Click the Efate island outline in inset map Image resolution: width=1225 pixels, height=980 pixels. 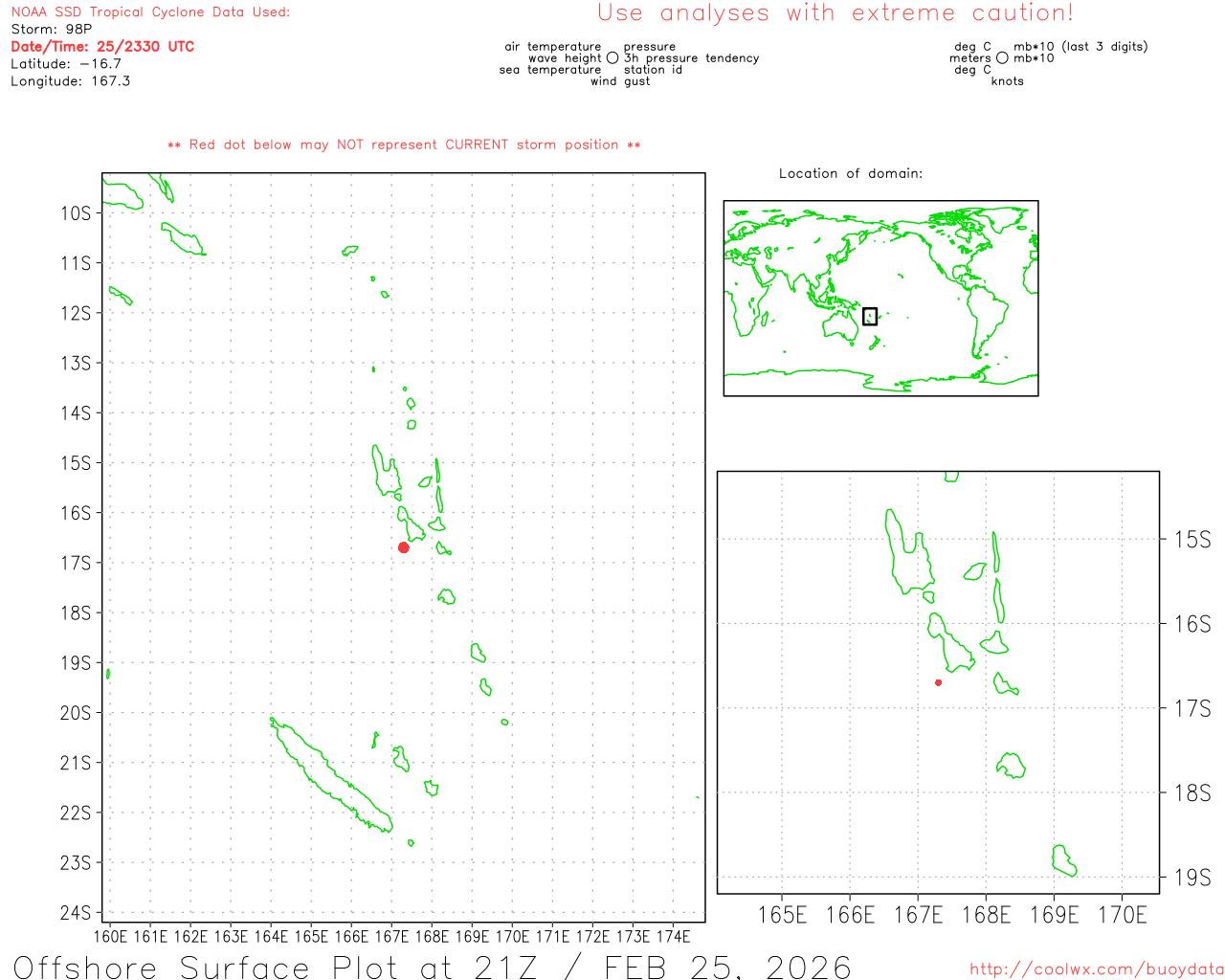click(x=1010, y=766)
